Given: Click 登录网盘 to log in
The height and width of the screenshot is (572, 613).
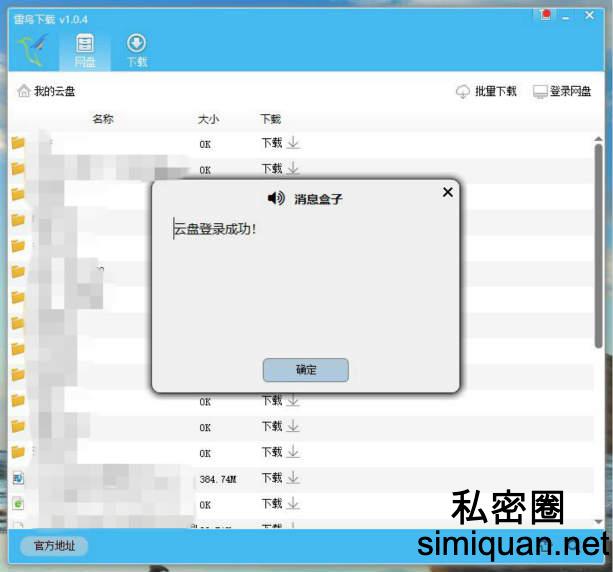Looking at the screenshot, I should [562, 91].
